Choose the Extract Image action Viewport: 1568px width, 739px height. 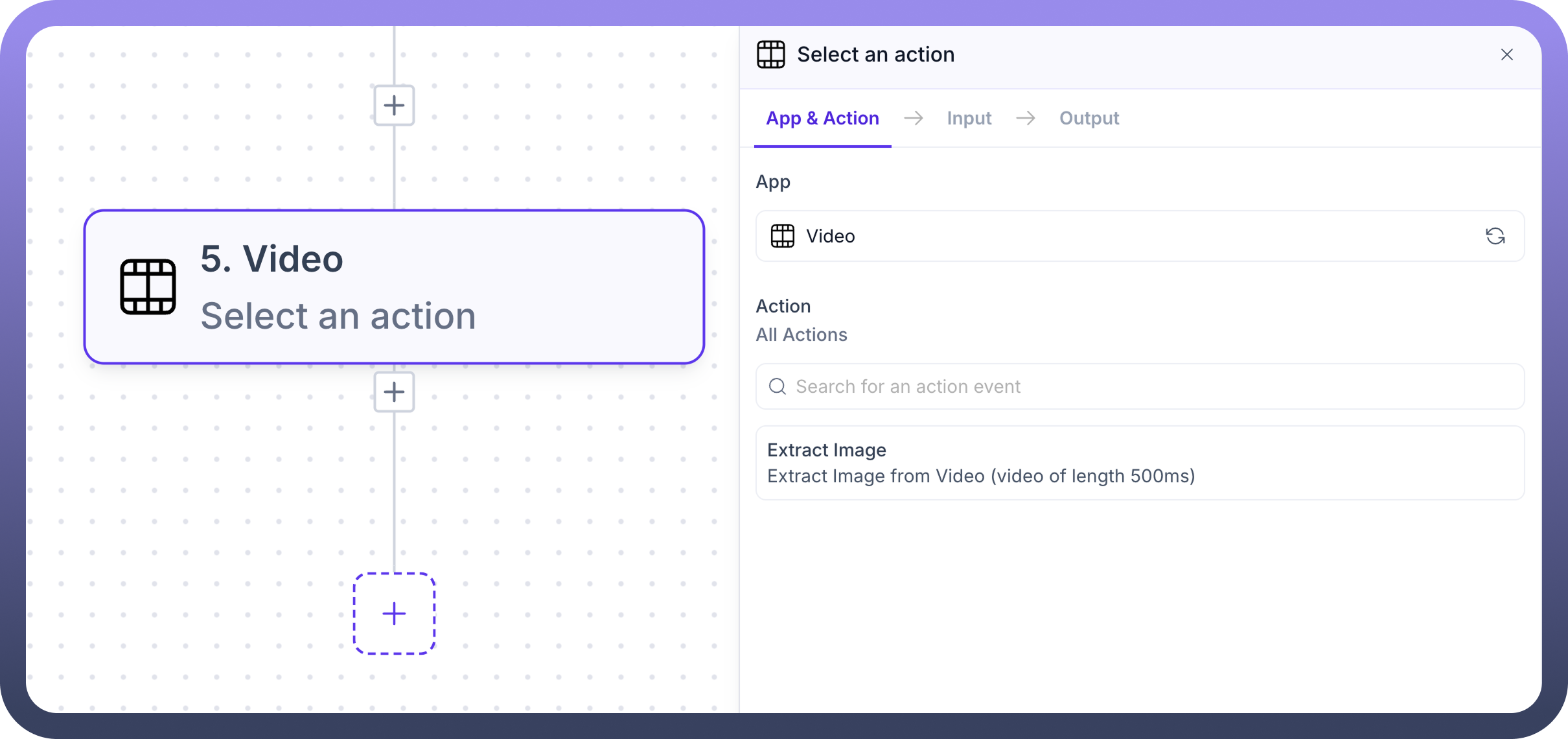(x=1139, y=463)
